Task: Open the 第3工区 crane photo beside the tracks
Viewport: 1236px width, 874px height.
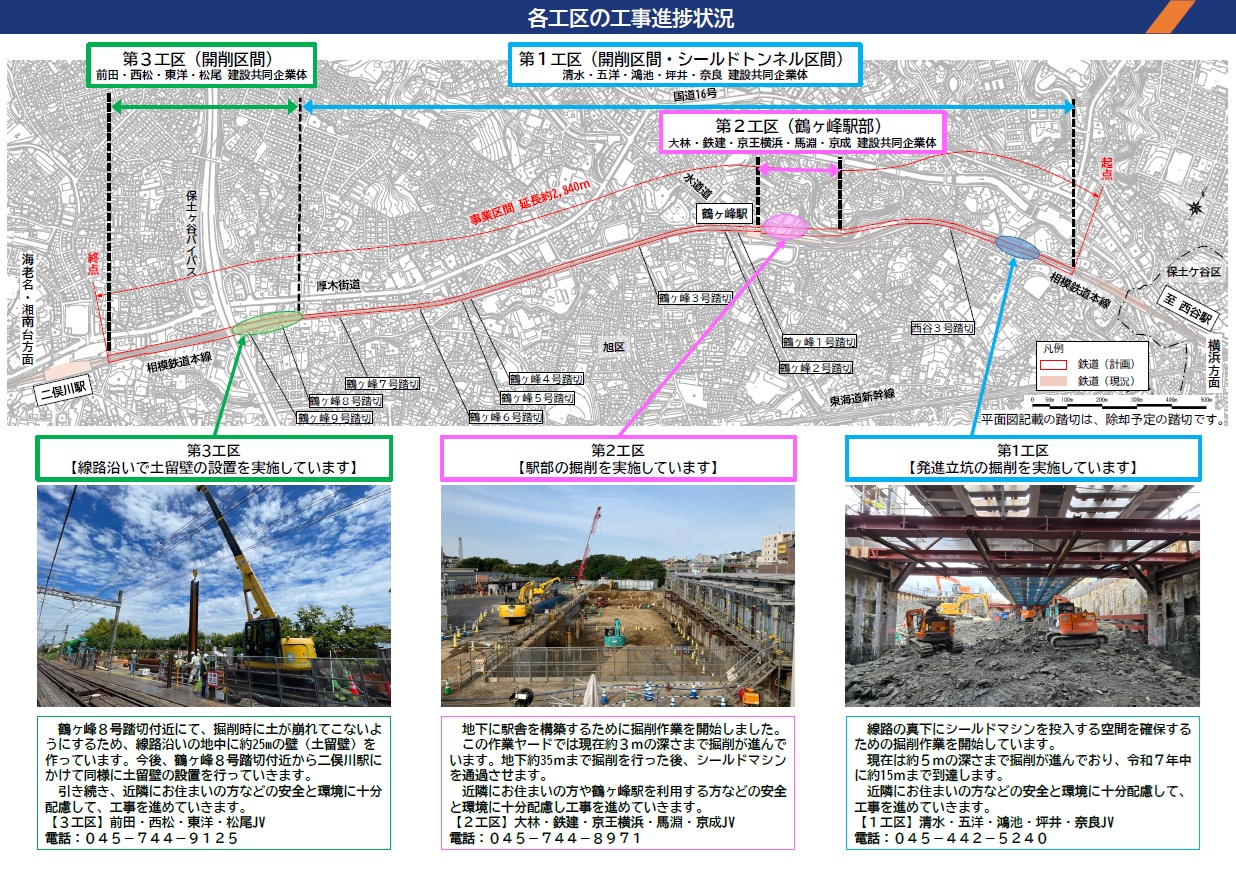Action: 214,596
